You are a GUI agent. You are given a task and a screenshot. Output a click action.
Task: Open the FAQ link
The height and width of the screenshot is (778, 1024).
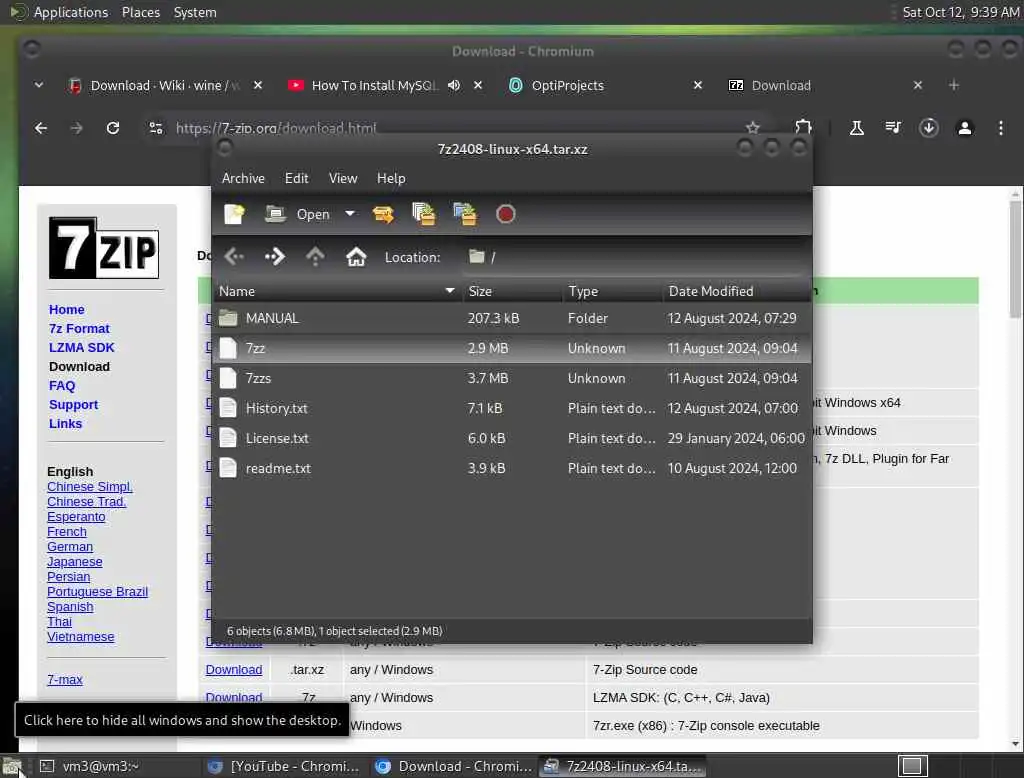point(62,385)
